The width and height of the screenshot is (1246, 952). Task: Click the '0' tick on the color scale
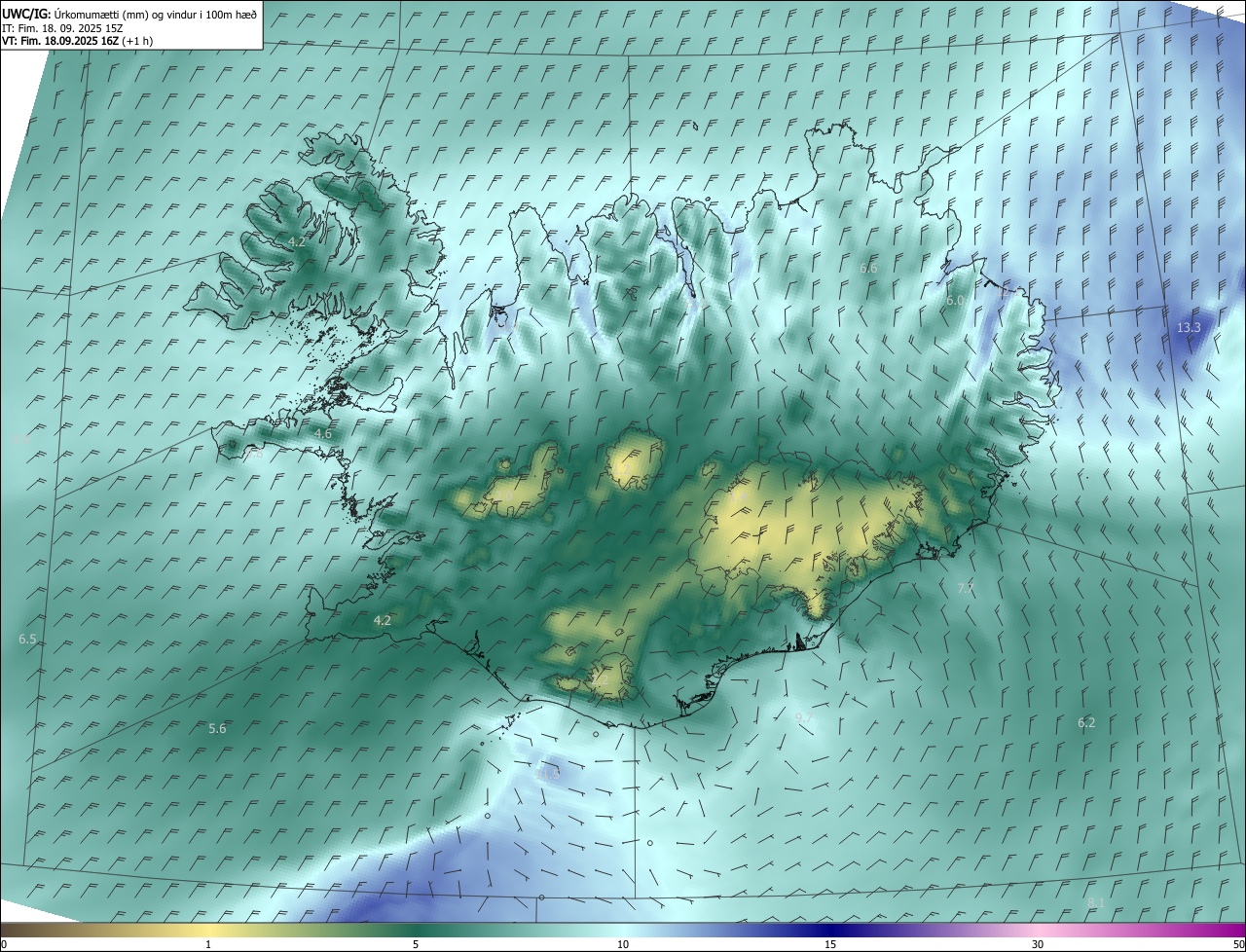pos(4,944)
